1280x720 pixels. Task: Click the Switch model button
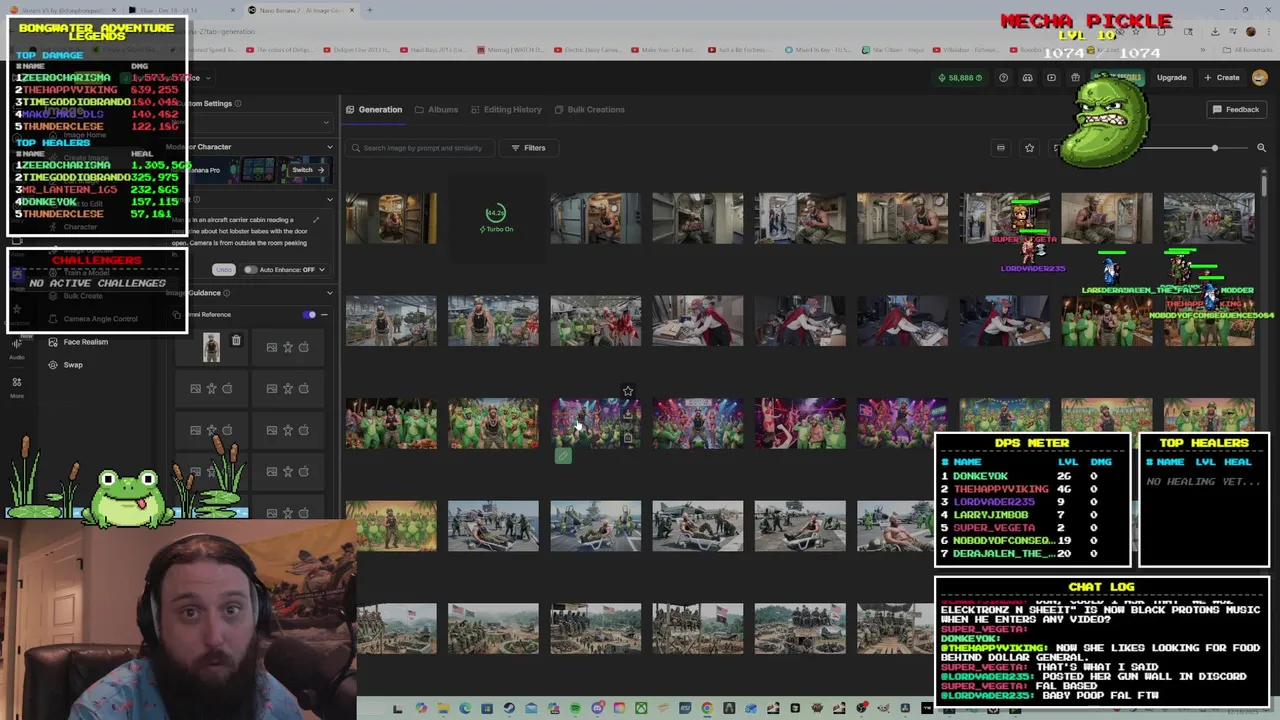[x=308, y=170]
